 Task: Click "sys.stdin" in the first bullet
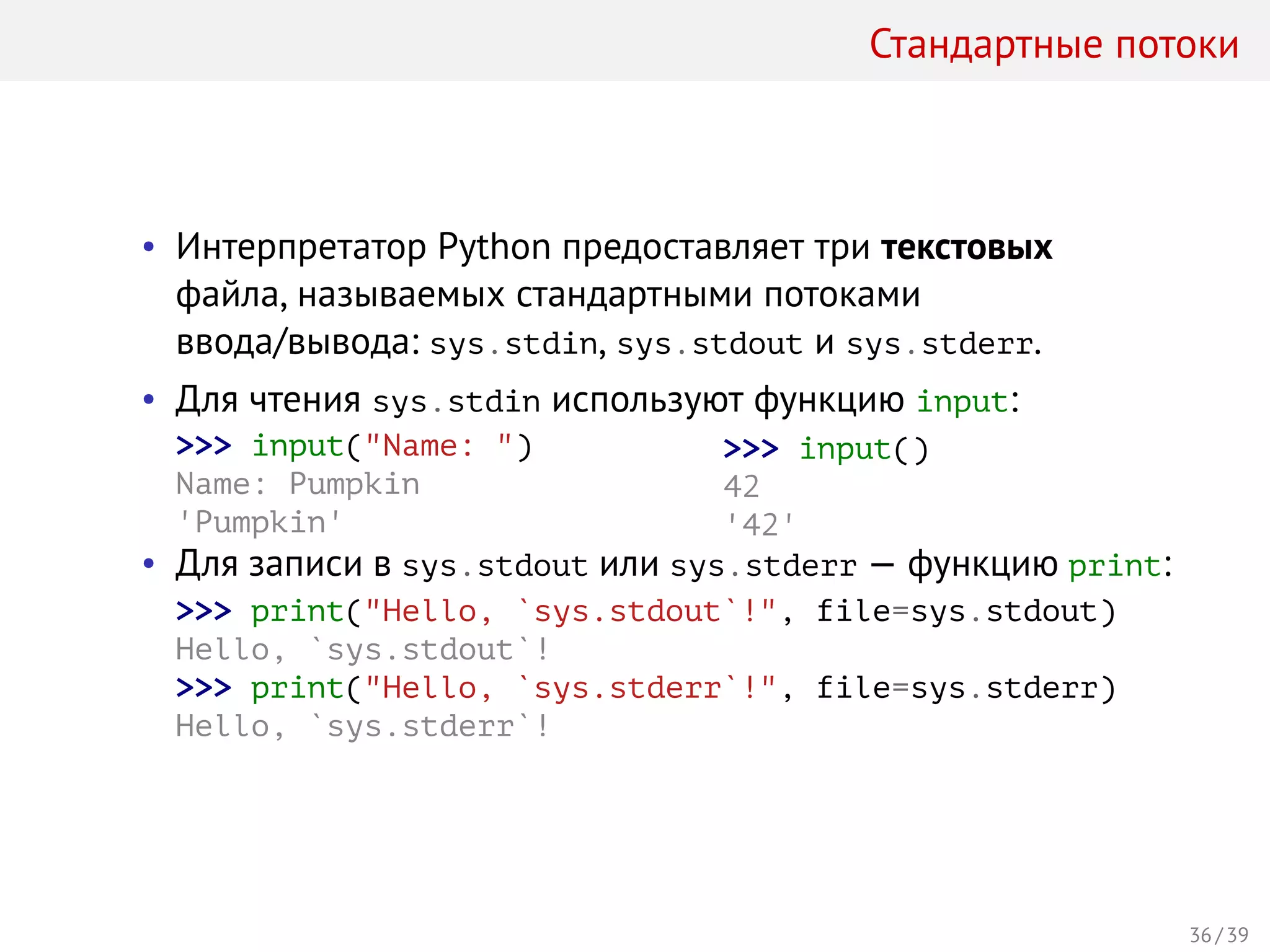tap(514, 344)
